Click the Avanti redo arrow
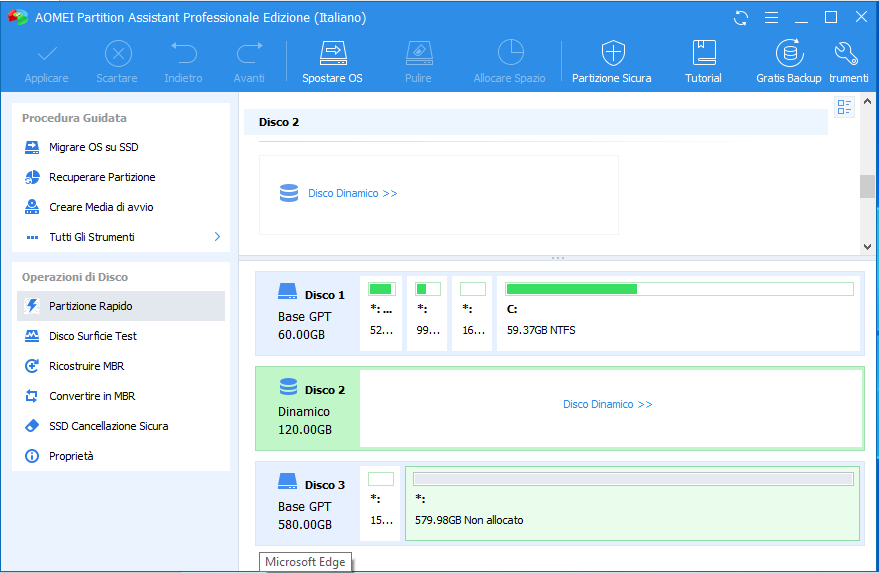 (x=249, y=53)
